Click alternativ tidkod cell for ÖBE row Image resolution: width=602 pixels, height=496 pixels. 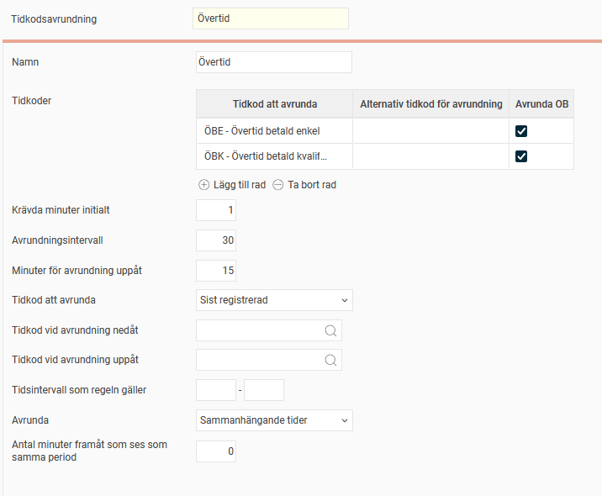[430, 131]
